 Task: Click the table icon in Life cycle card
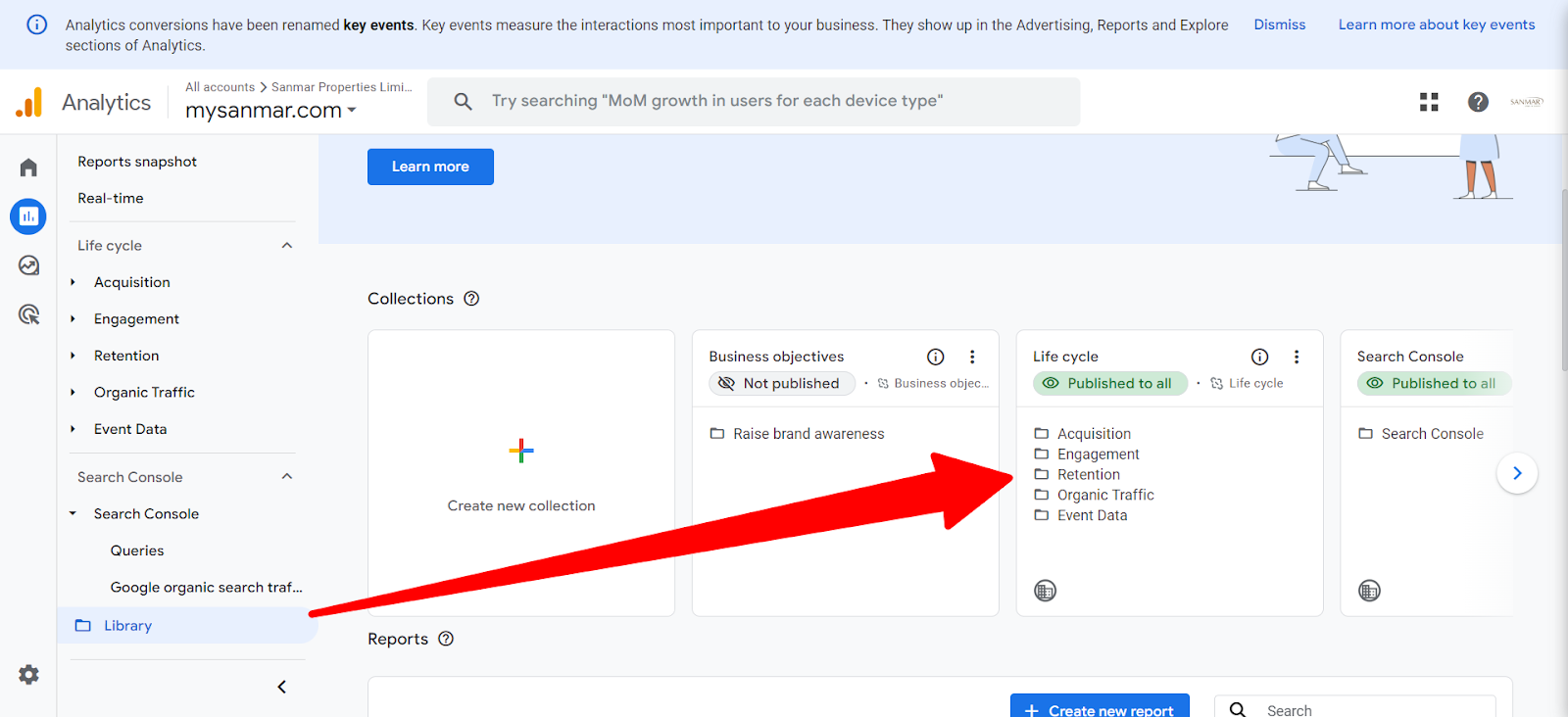(x=1046, y=591)
